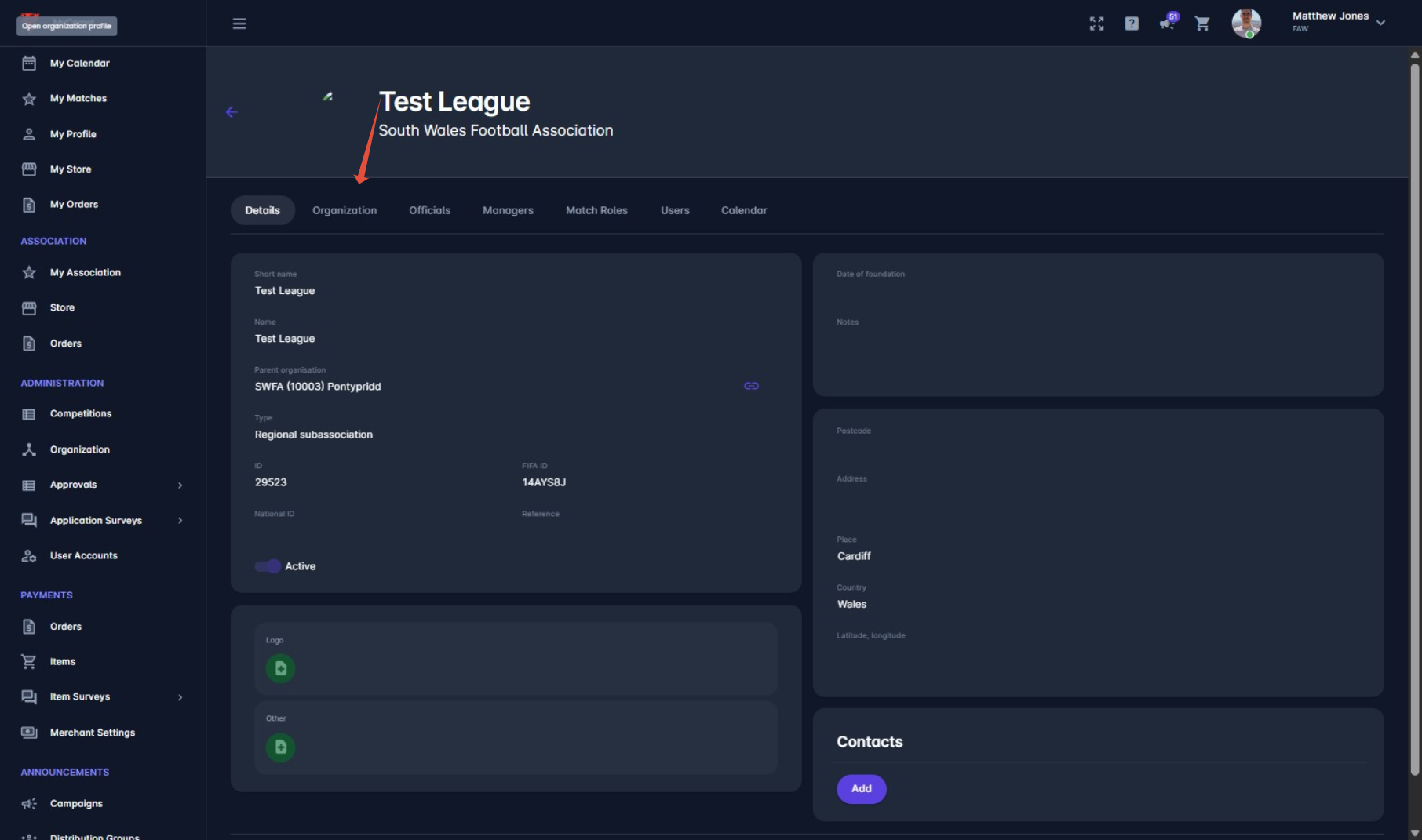Click the FIFA ID value 14AYS8J
Screen dimensions: 1422x840
(544, 482)
